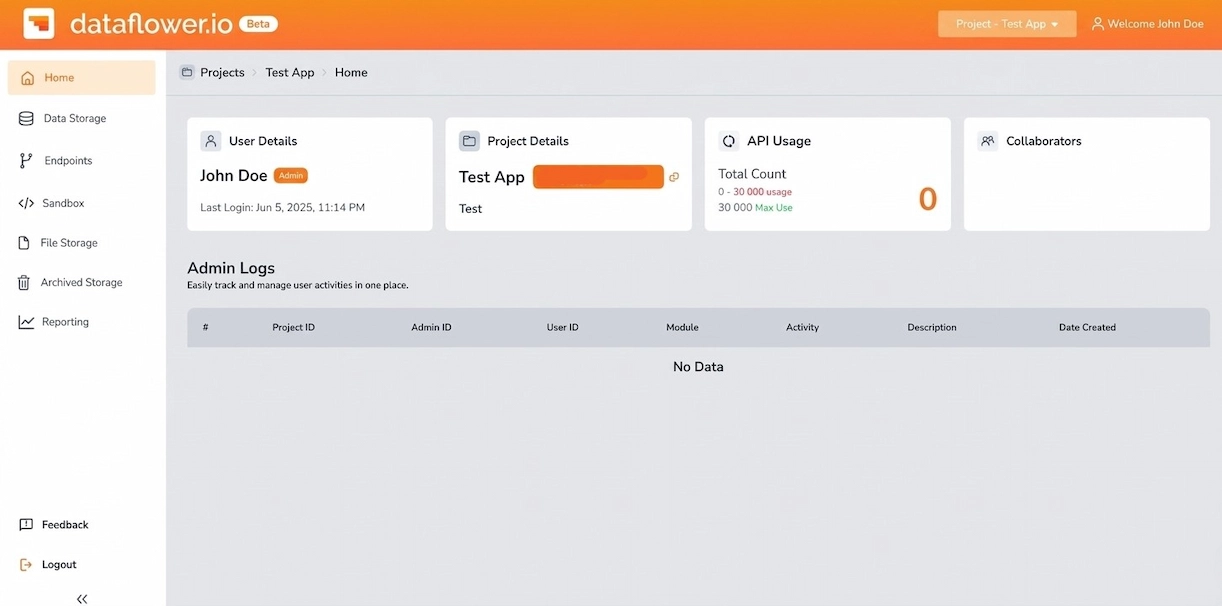Viewport: 1222px width, 606px height.
Task: Click the Home house icon in sidebar
Action: pyautogui.click(x=27, y=78)
